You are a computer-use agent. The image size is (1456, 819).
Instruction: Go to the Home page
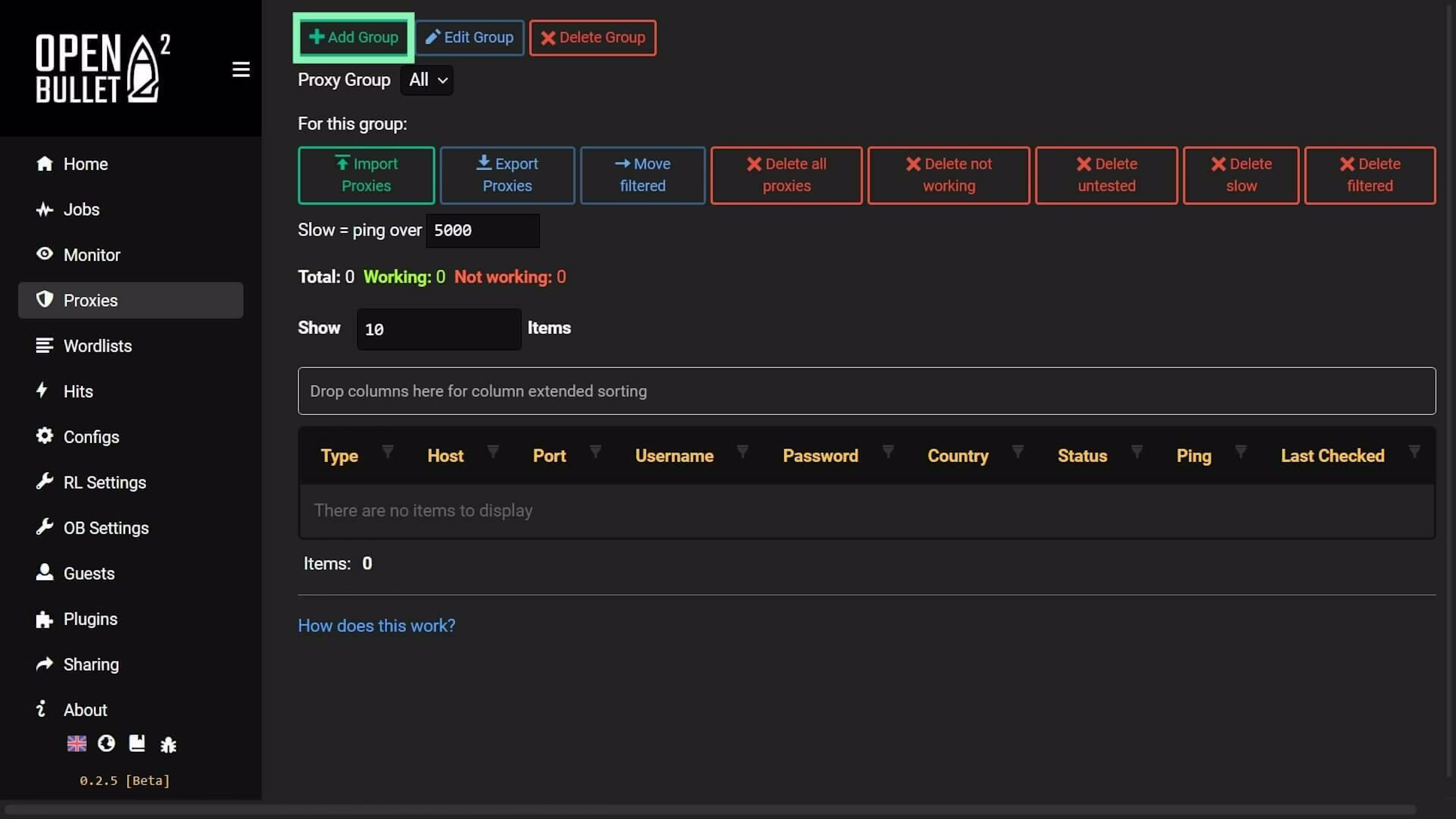pyautogui.click(x=130, y=164)
